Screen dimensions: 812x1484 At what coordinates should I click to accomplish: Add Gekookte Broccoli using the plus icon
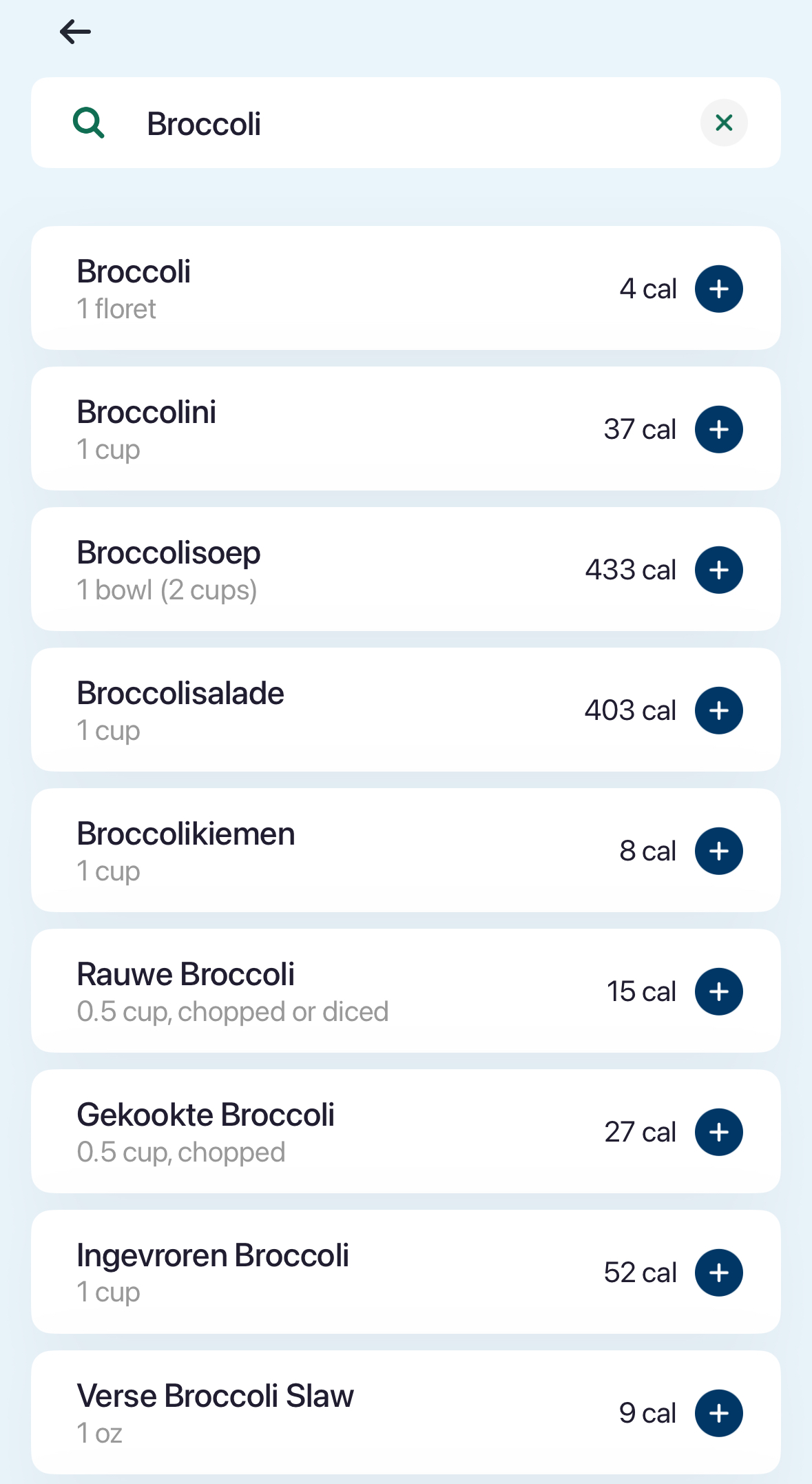(x=718, y=1132)
